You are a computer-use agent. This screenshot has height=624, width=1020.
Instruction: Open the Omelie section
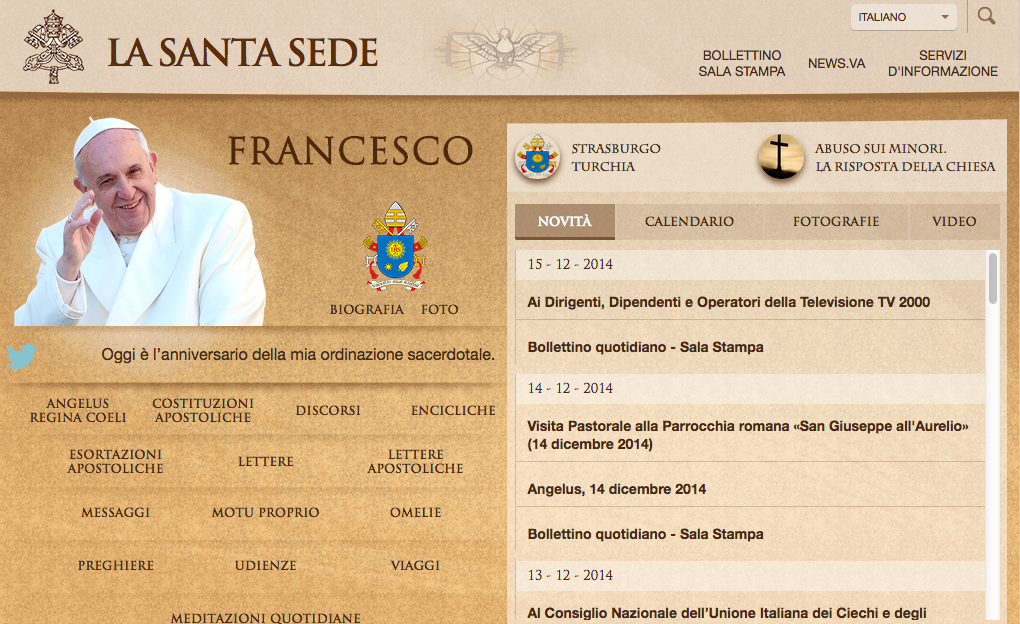click(416, 512)
